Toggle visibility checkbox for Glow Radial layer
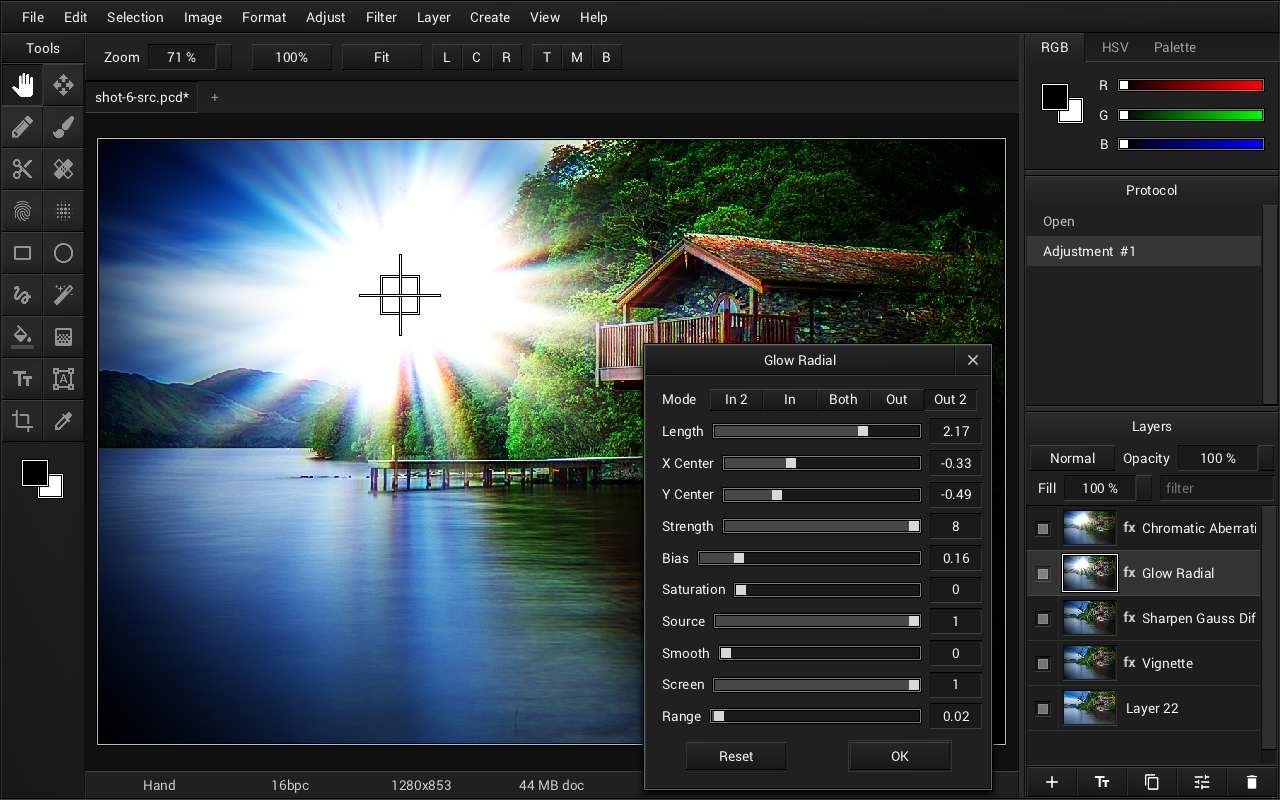 click(x=1043, y=574)
